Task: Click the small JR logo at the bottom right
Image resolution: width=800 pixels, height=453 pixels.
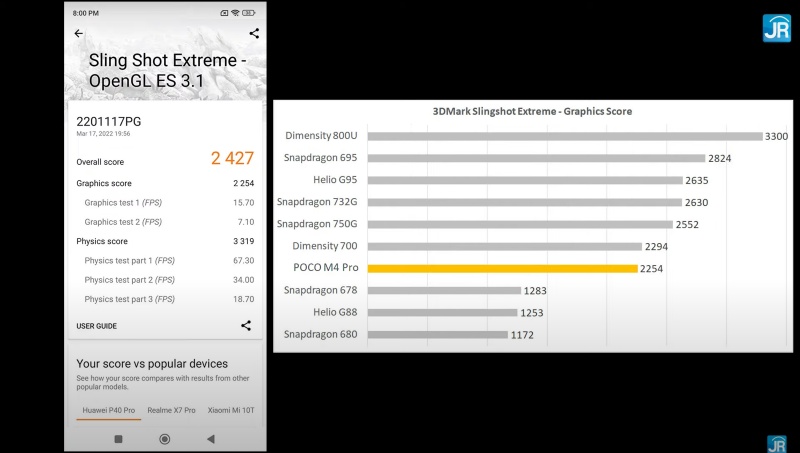Action: (x=776, y=443)
